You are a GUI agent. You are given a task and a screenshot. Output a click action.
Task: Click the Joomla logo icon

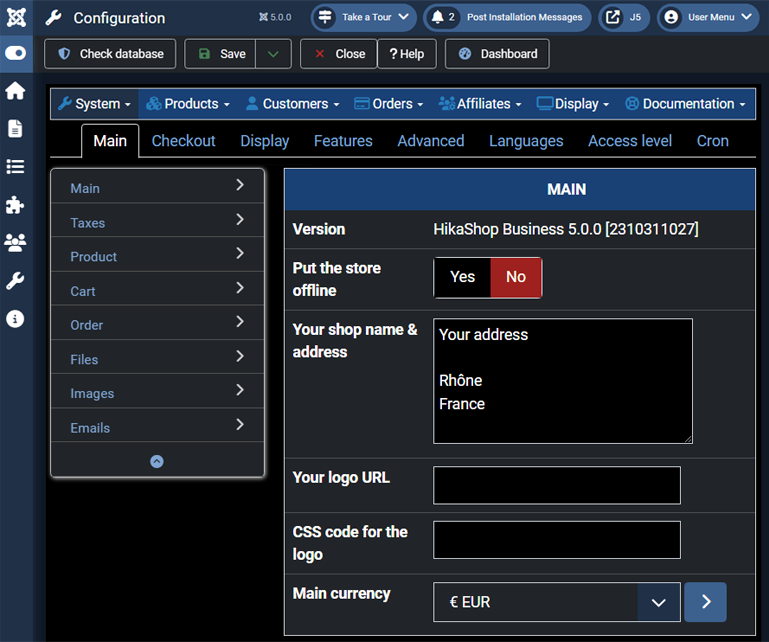point(16,18)
